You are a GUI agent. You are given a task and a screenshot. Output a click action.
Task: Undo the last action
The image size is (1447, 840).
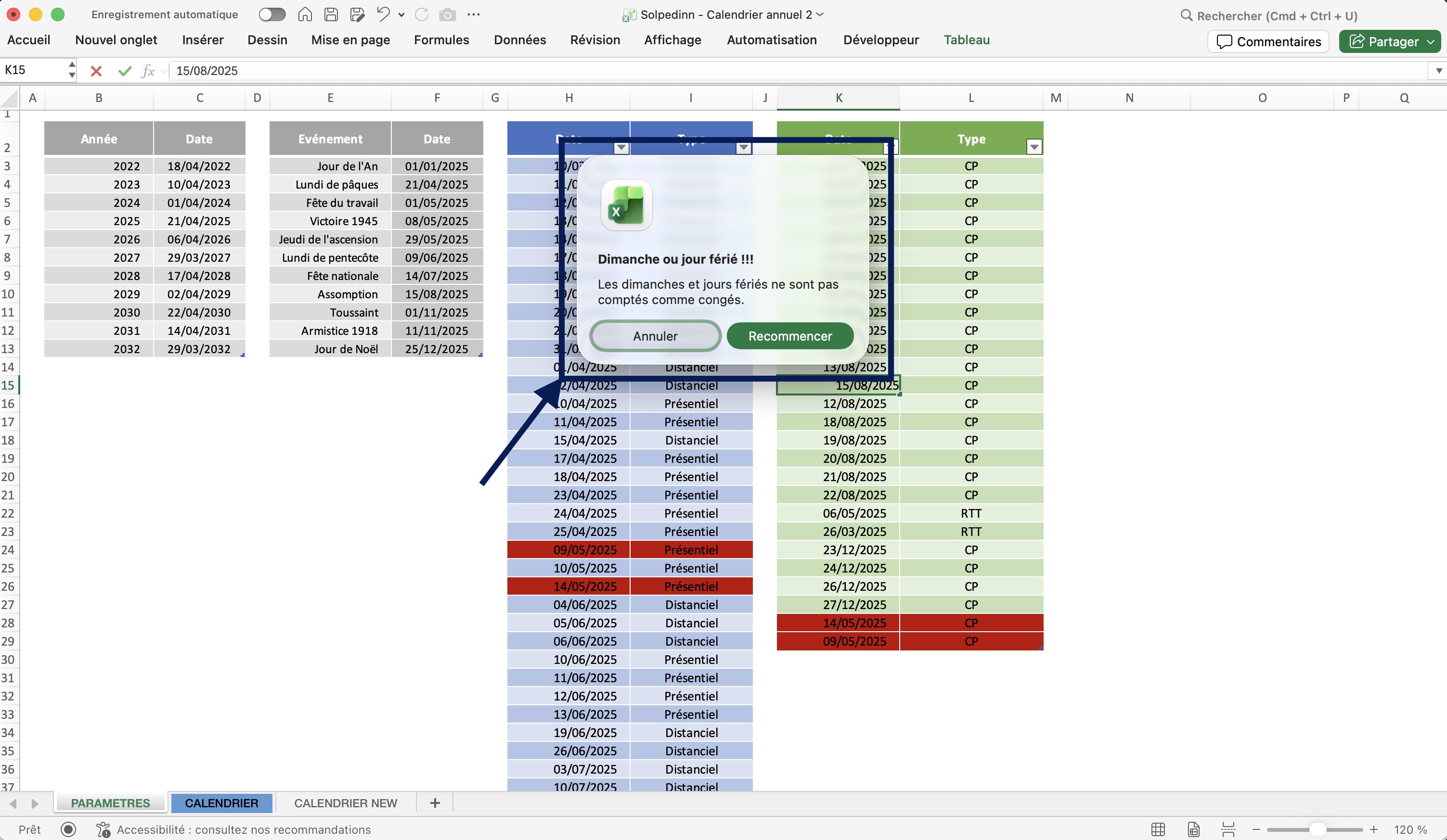coord(383,14)
